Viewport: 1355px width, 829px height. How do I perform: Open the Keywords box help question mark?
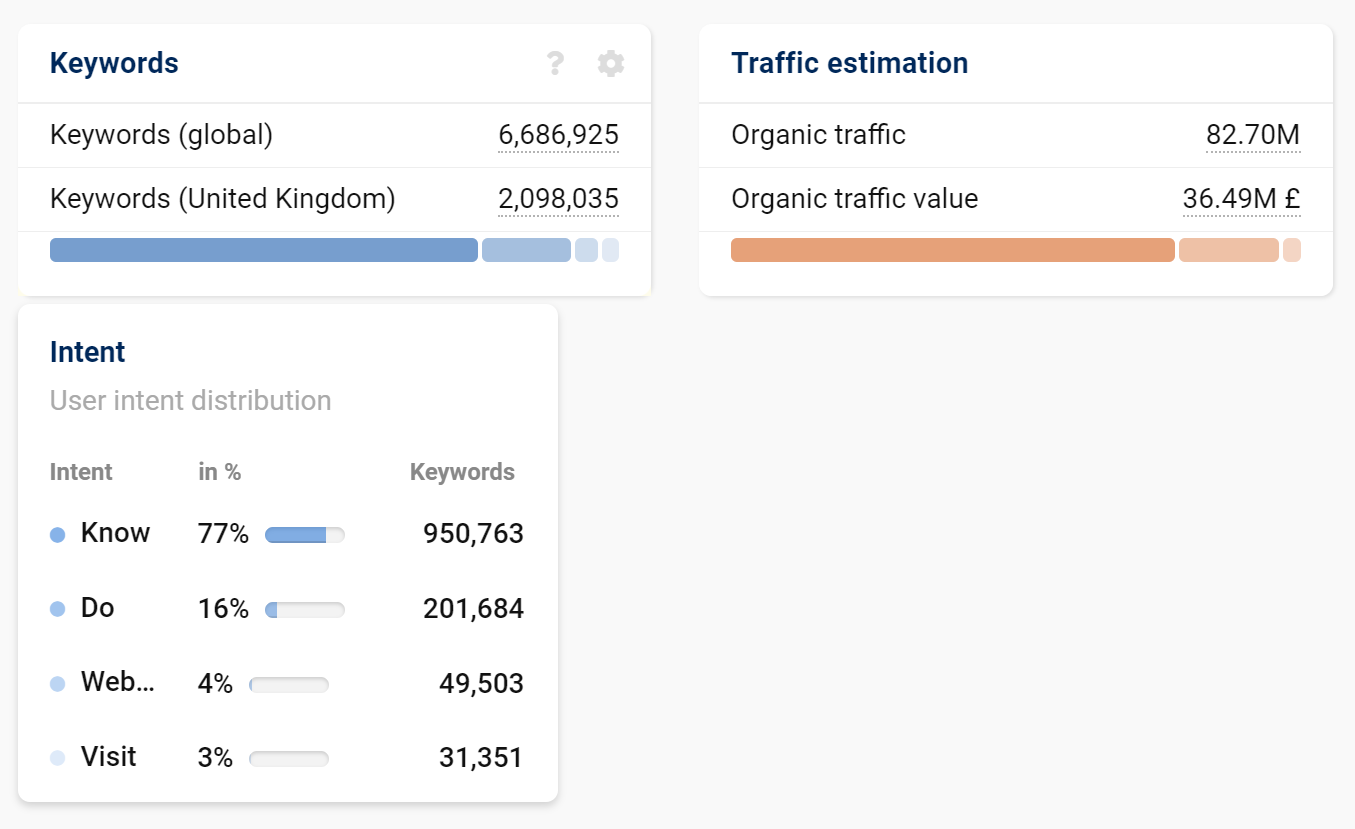point(555,64)
